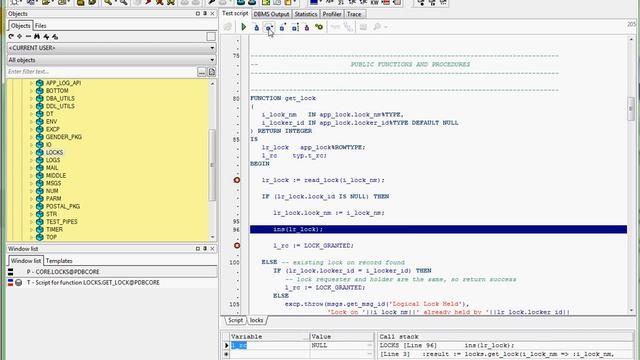Expand the APP_LOG_API tree node
640x360 pixels.
coord(31,83)
